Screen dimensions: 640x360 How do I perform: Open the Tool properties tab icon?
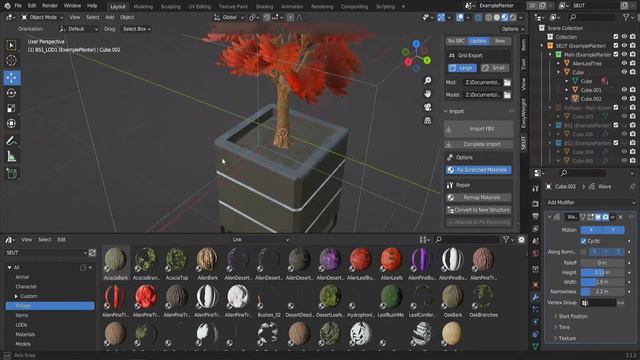point(536,188)
